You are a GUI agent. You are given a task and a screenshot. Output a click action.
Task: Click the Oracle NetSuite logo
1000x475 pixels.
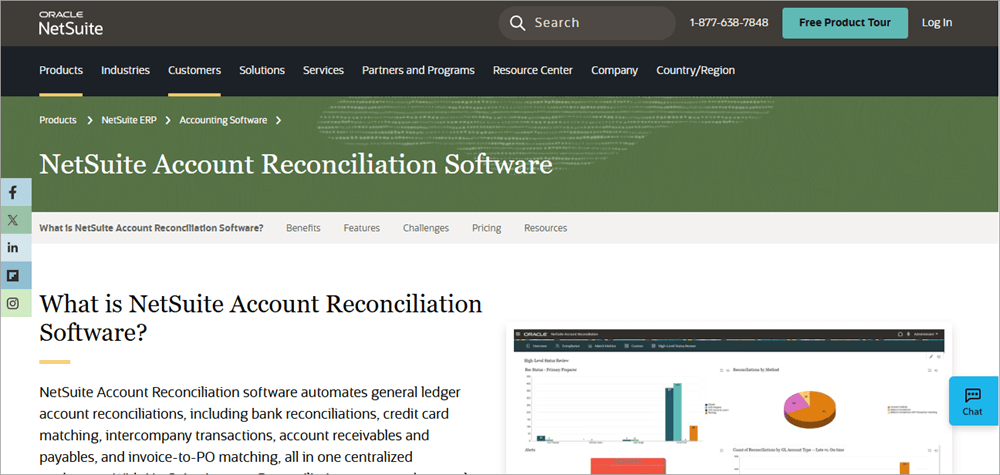click(x=71, y=23)
